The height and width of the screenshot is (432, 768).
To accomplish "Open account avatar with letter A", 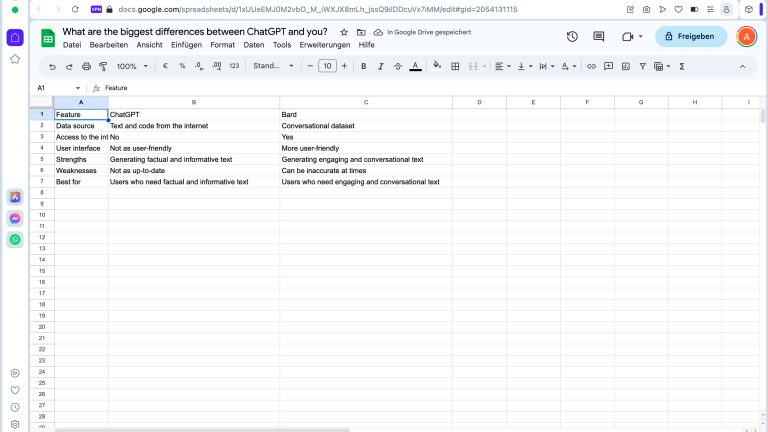I will [746, 36].
